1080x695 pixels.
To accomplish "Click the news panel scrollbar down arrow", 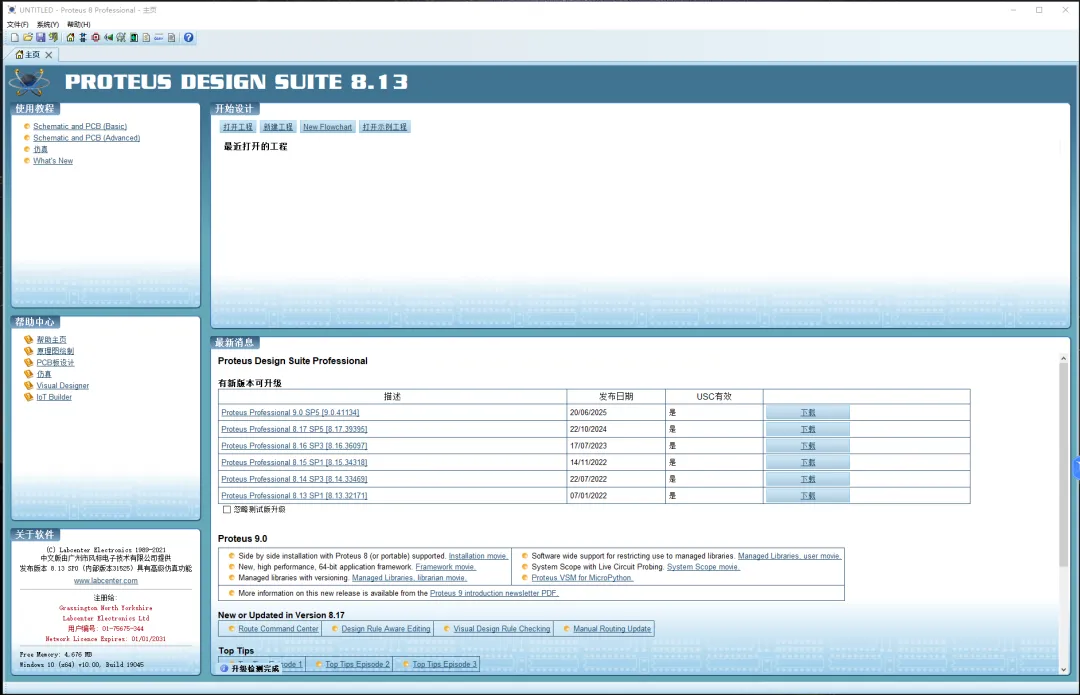I will [1063, 670].
